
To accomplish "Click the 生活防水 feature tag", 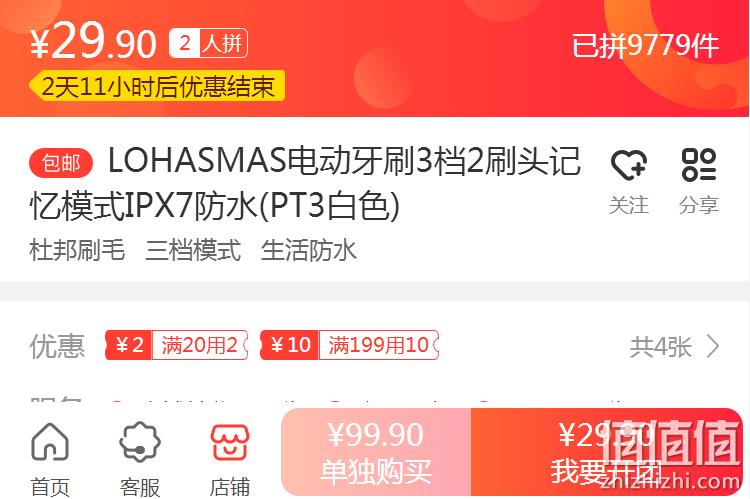I will point(309,250).
